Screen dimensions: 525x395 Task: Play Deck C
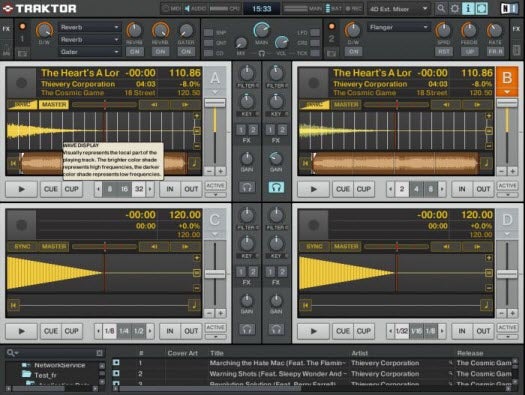[21, 331]
